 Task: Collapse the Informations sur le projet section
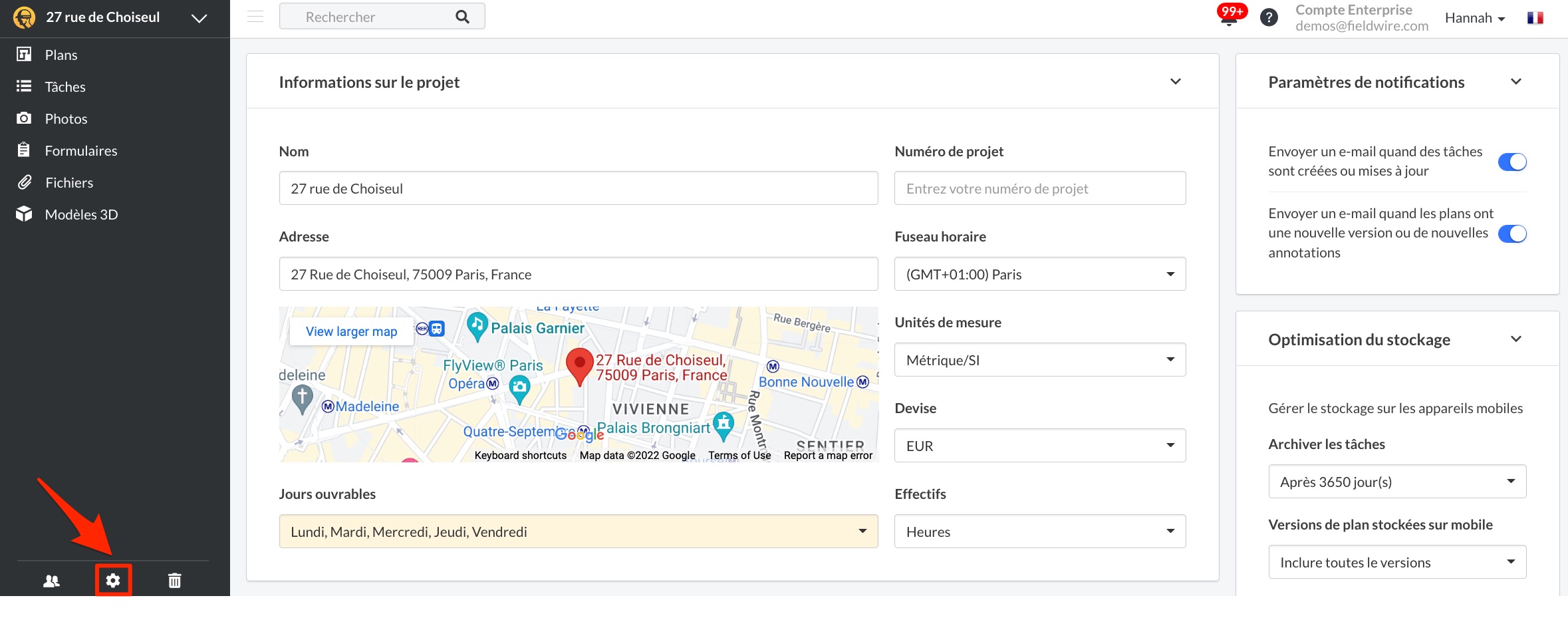pyautogui.click(x=1176, y=82)
